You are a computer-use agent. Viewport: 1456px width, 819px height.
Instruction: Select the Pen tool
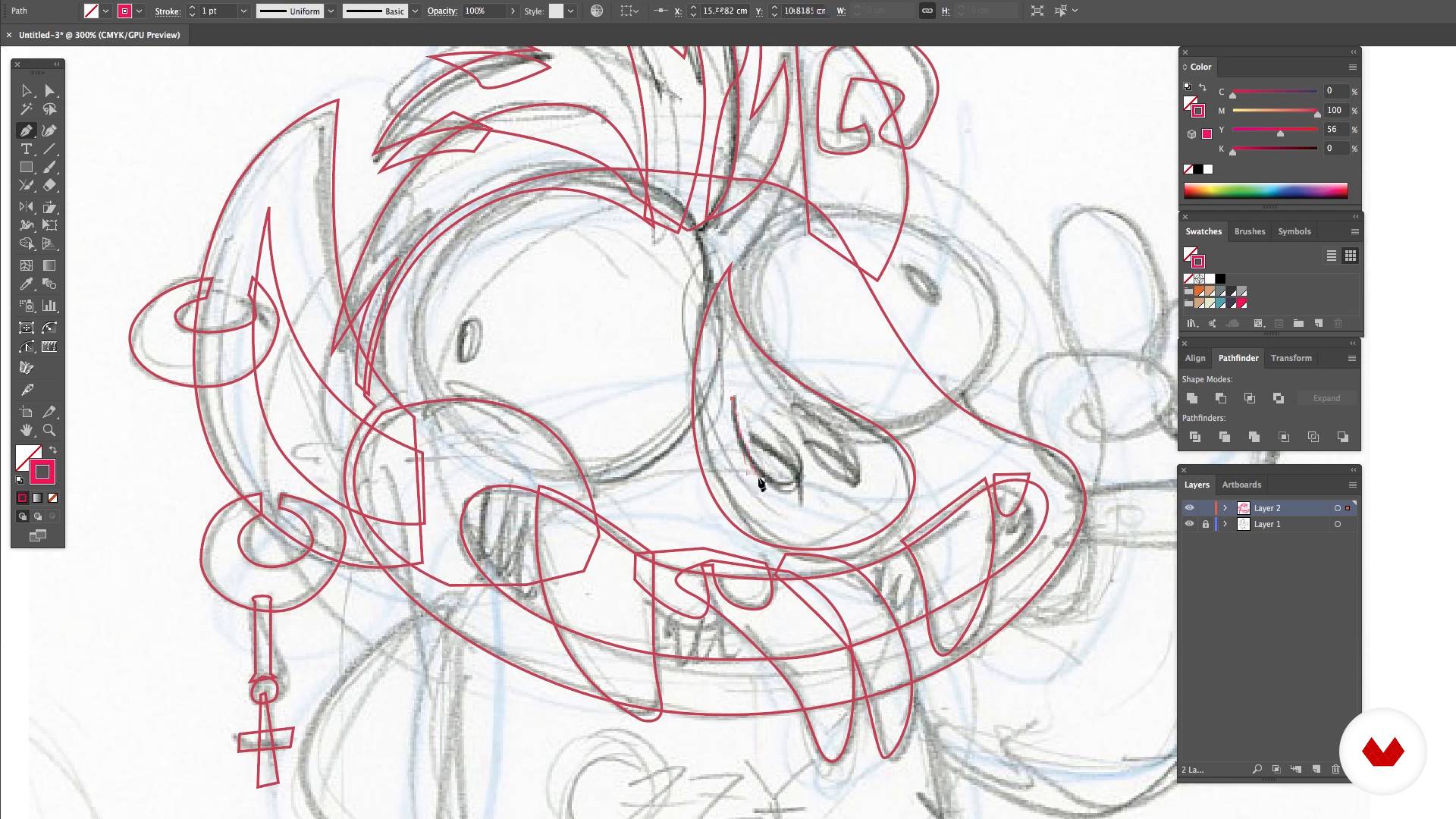pyautogui.click(x=27, y=130)
